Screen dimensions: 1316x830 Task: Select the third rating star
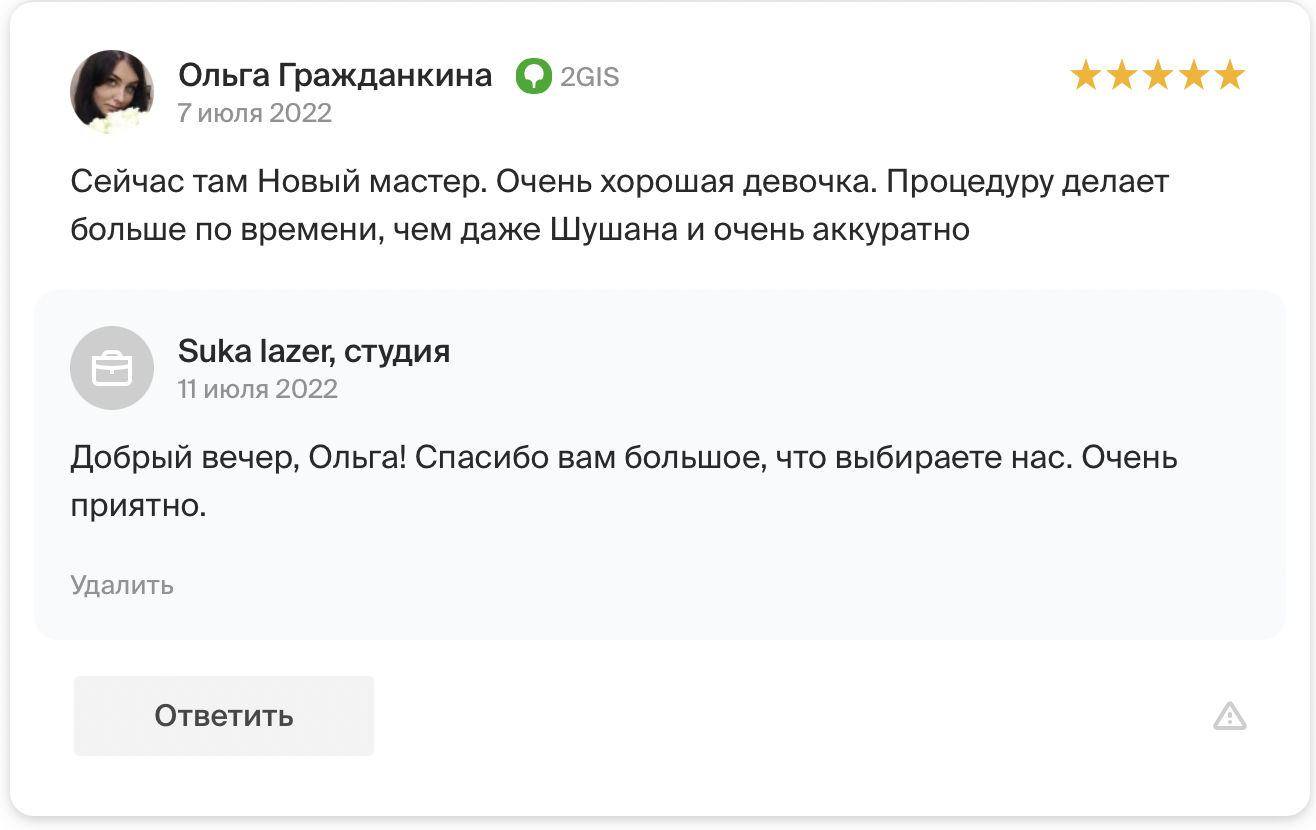pyautogui.click(x=1157, y=75)
